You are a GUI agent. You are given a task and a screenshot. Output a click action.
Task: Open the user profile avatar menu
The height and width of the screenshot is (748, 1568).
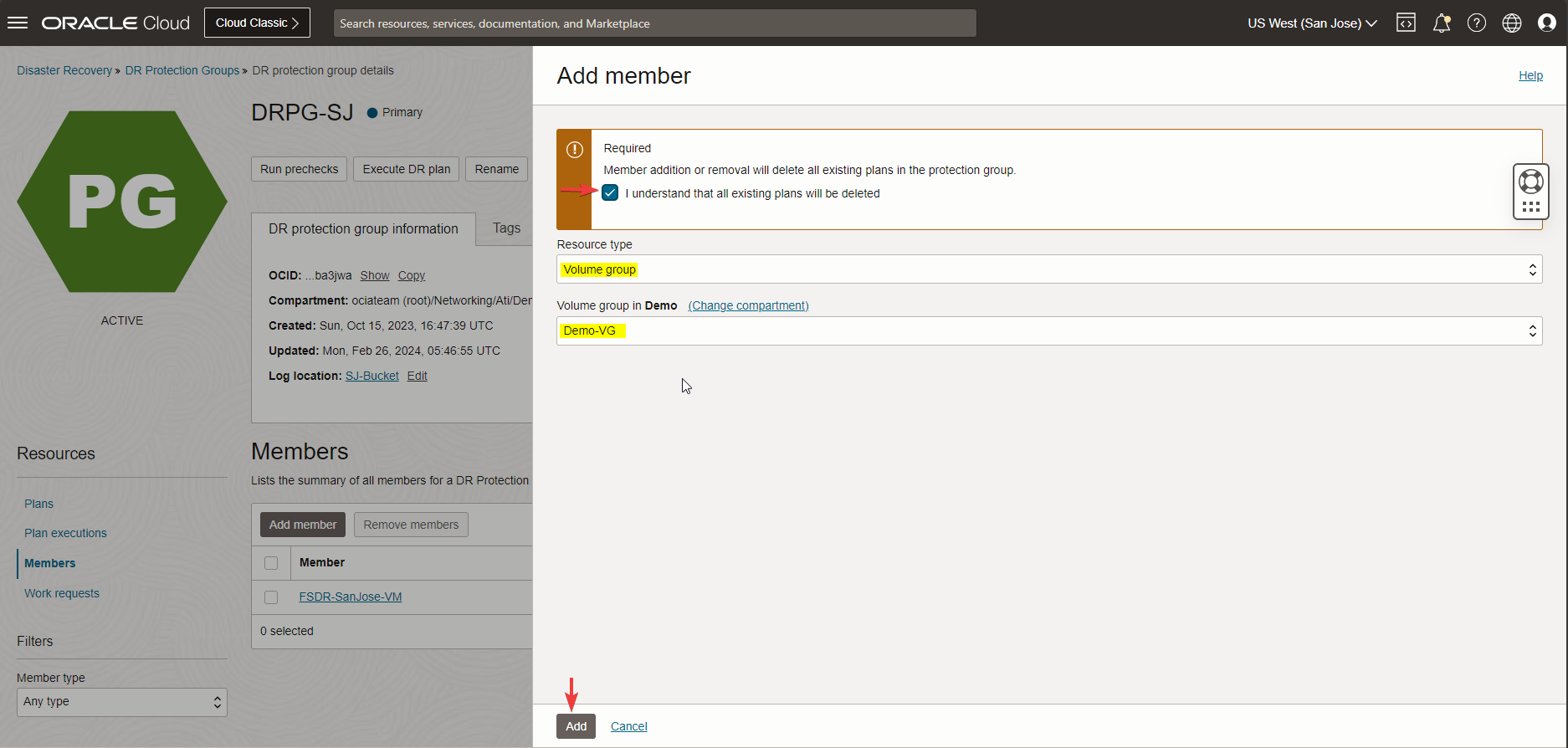click(x=1547, y=23)
